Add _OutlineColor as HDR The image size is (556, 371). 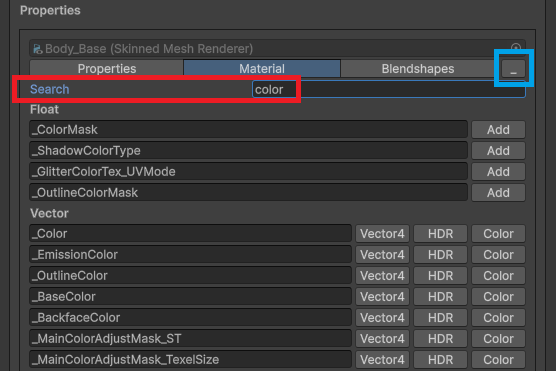pyautogui.click(x=440, y=276)
